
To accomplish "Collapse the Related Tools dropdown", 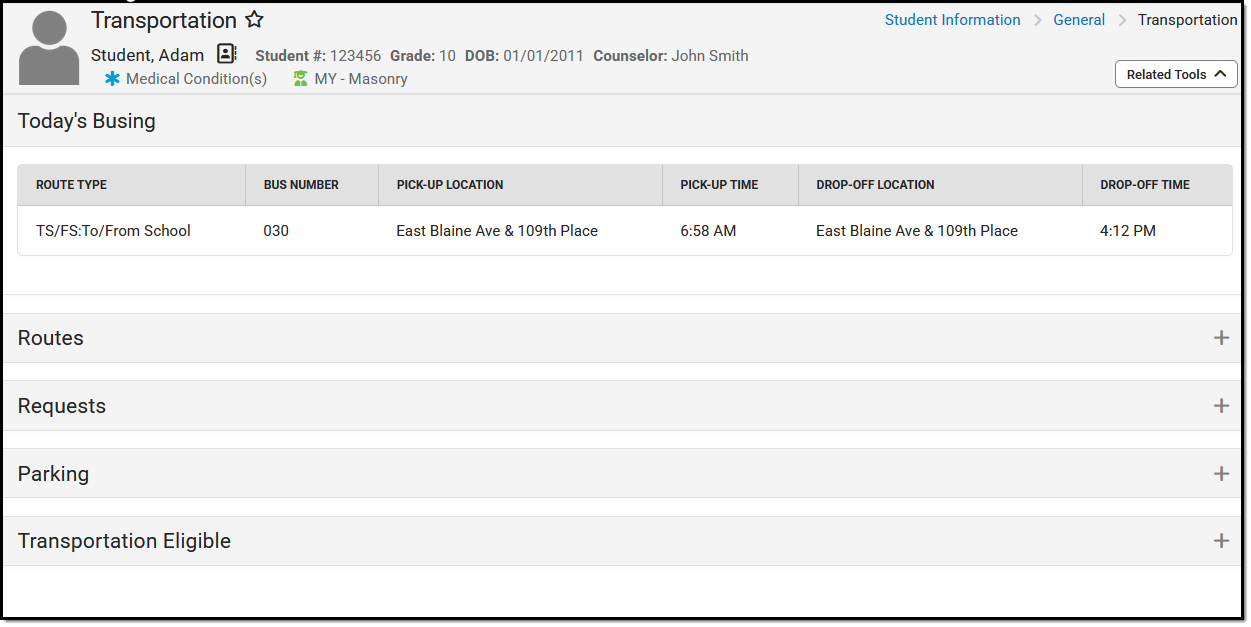I will tap(1176, 73).
